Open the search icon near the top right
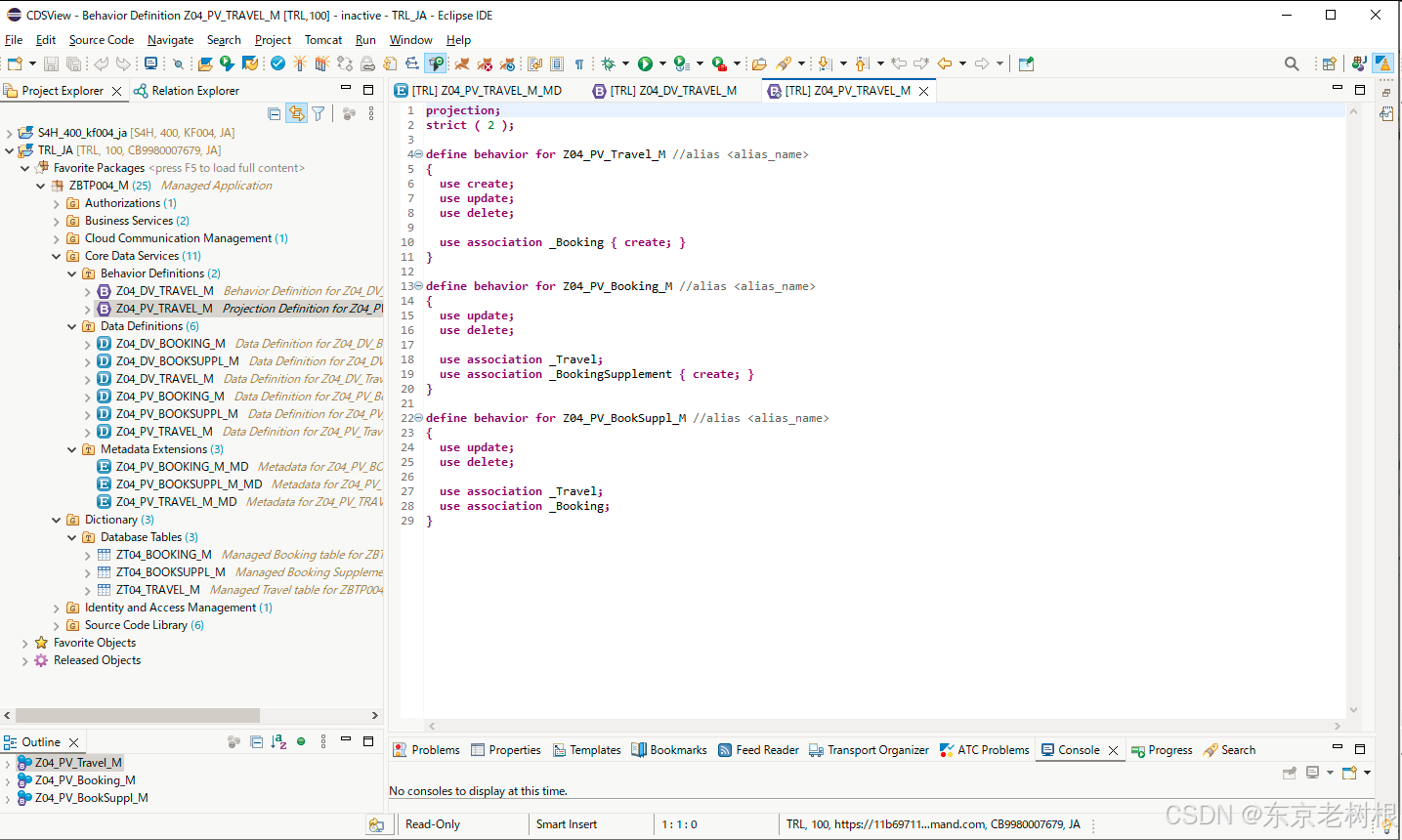Viewport: 1402px width, 840px height. point(1292,63)
